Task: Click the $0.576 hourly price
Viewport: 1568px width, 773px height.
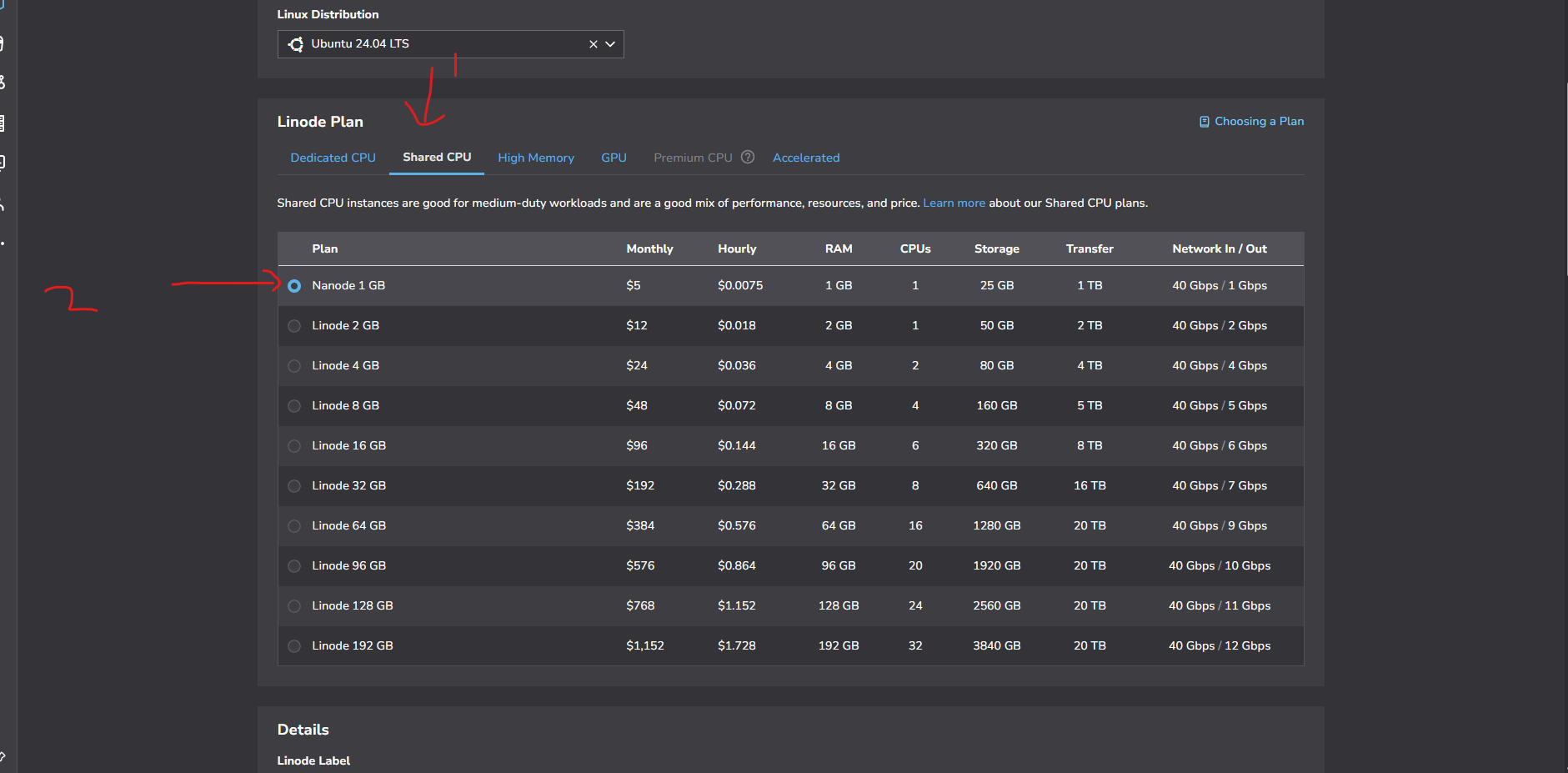Action: pyautogui.click(x=737, y=525)
